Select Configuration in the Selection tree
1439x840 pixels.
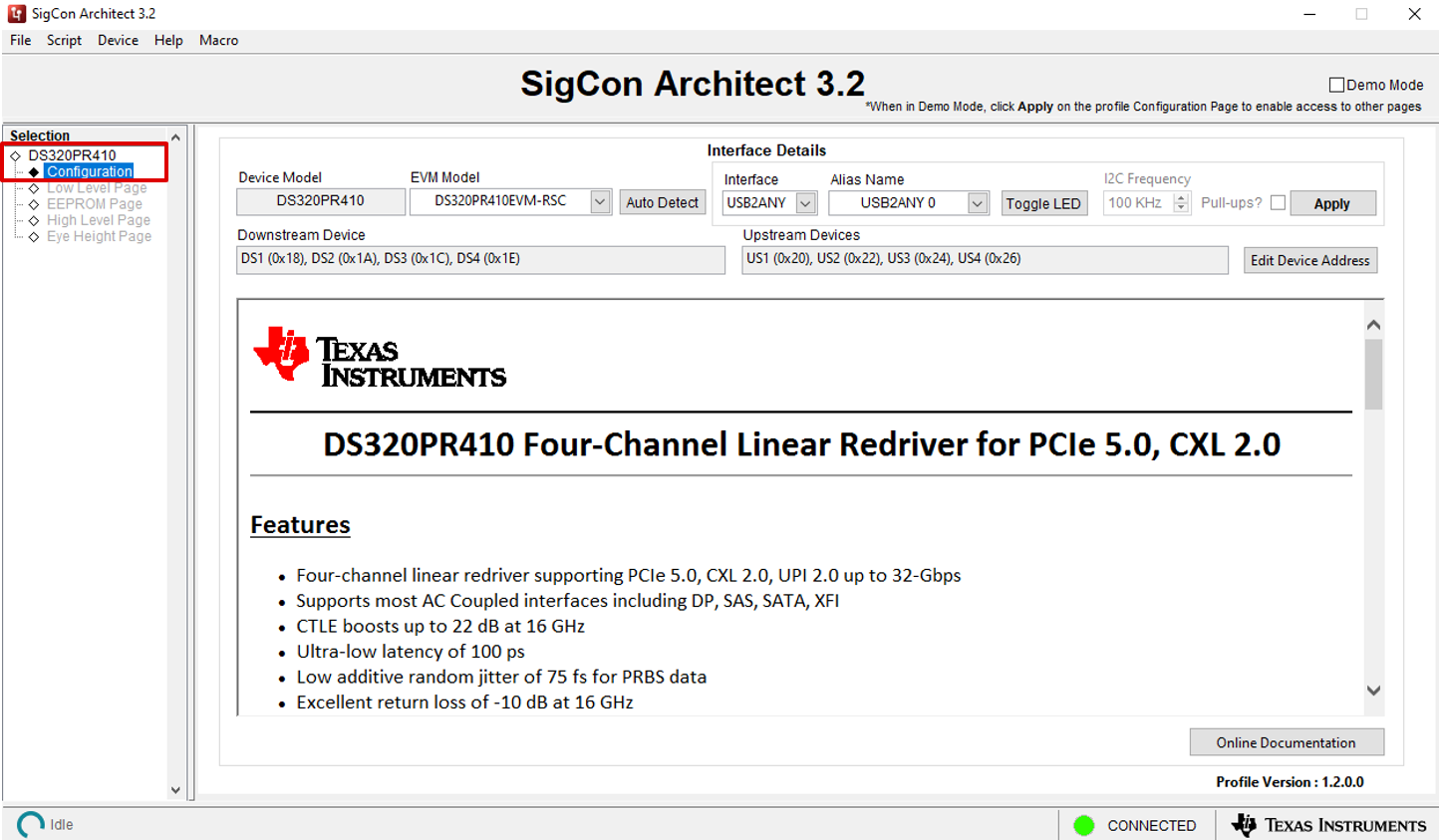click(x=89, y=171)
